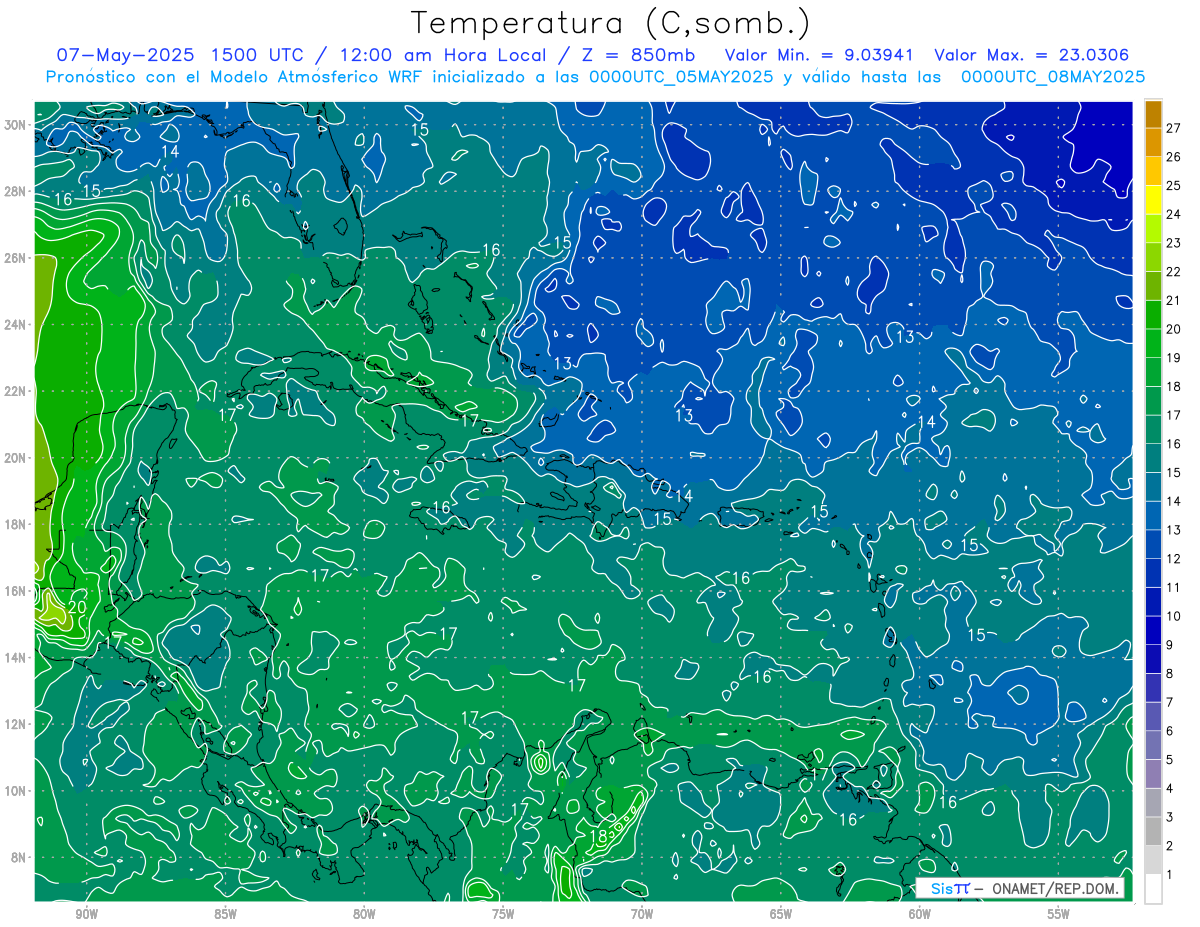1200x927 pixels.
Task: Click the "30N" latitude axis label
Action: (x=17, y=125)
